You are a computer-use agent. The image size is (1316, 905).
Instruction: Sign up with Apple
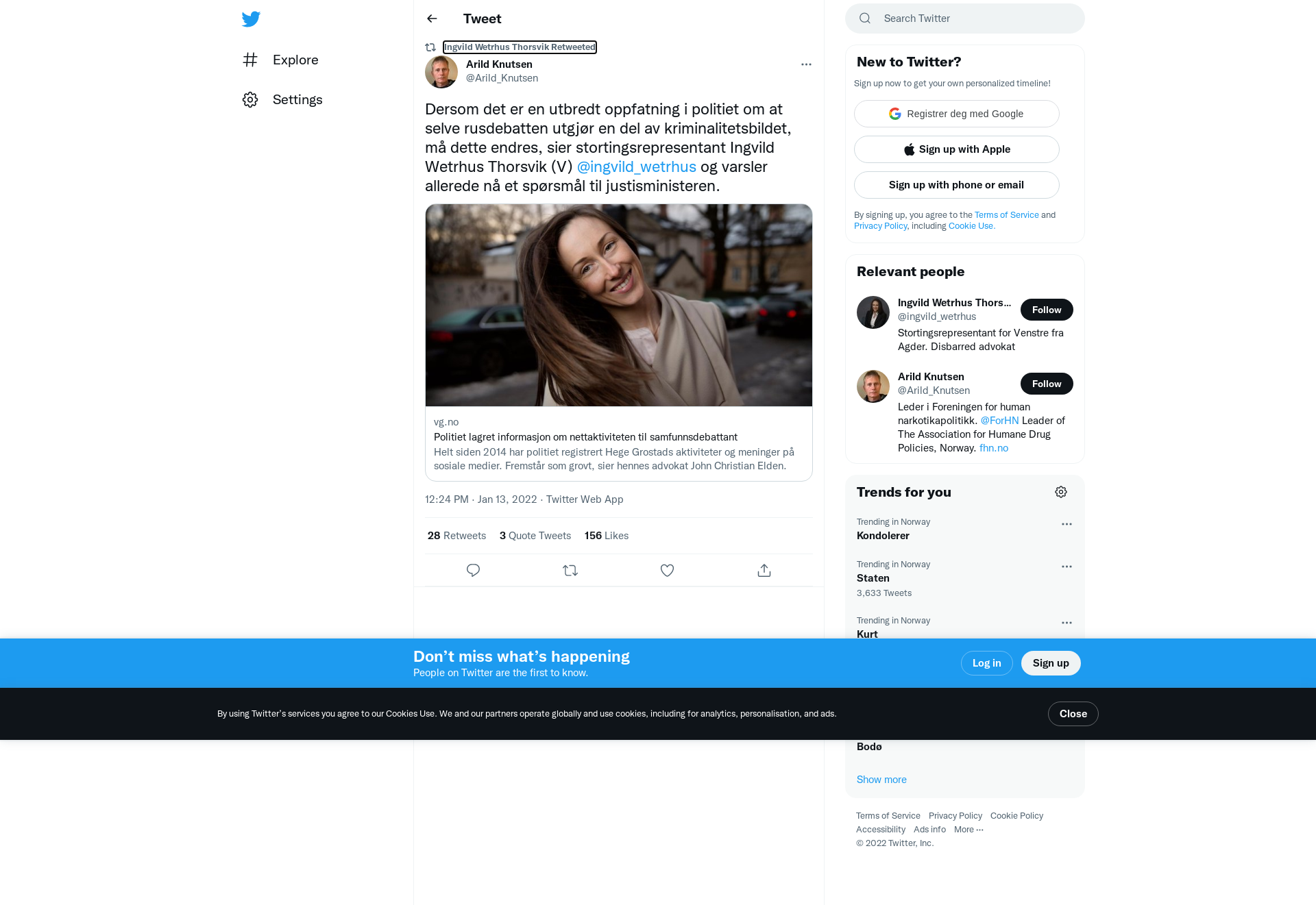(957, 149)
